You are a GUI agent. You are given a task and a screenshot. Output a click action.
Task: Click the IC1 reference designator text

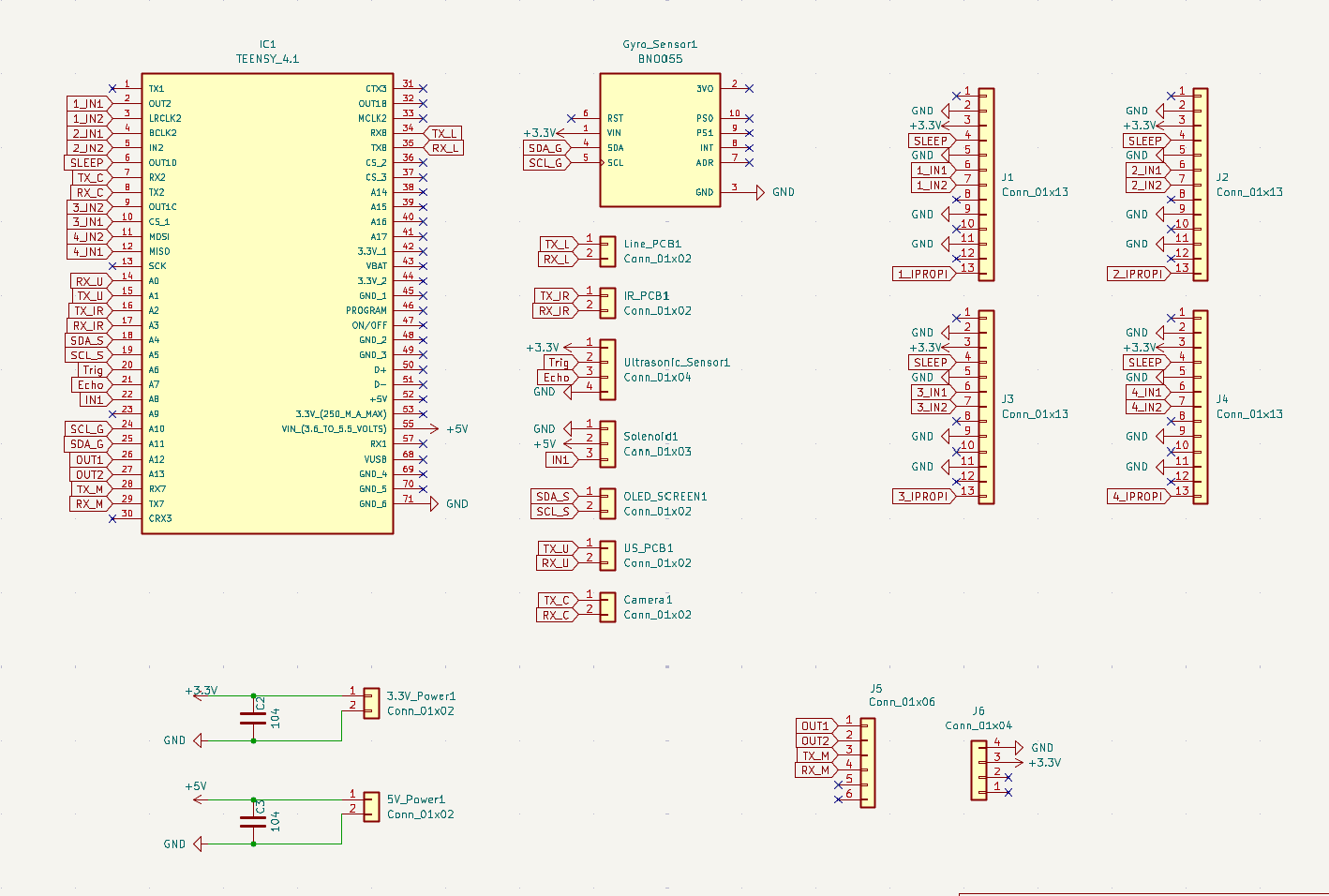point(267,44)
